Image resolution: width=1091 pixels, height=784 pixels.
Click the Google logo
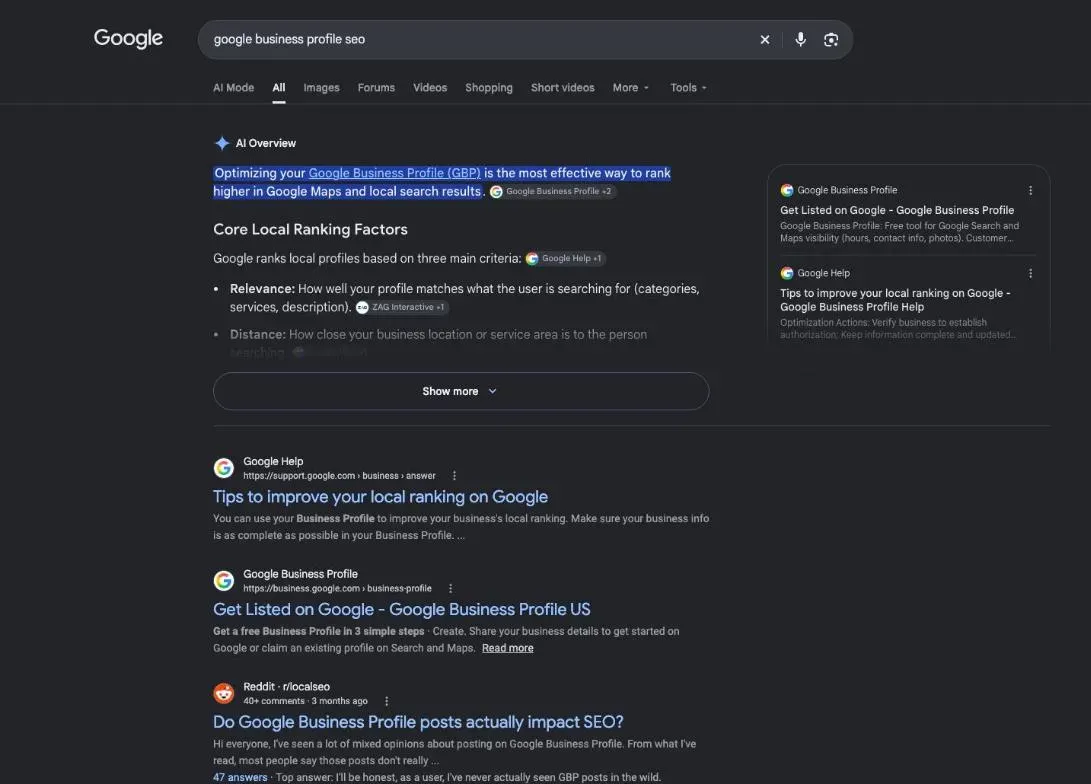pos(128,38)
